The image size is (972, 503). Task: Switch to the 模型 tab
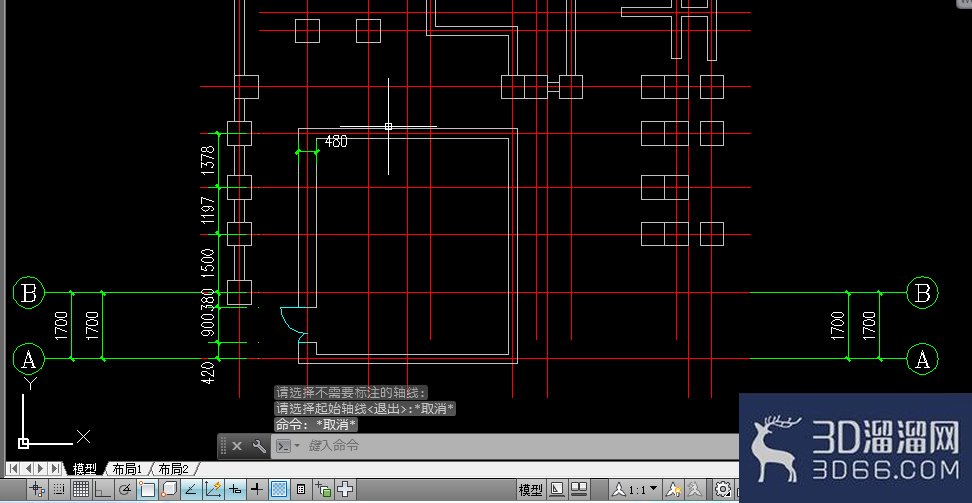click(x=84, y=469)
